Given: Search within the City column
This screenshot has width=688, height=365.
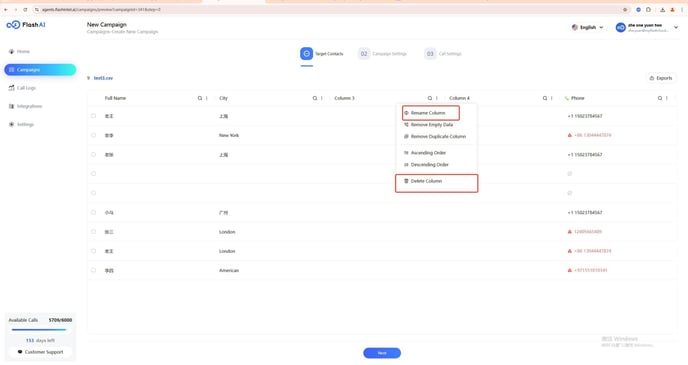Looking at the screenshot, I should [x=315, y=98].
